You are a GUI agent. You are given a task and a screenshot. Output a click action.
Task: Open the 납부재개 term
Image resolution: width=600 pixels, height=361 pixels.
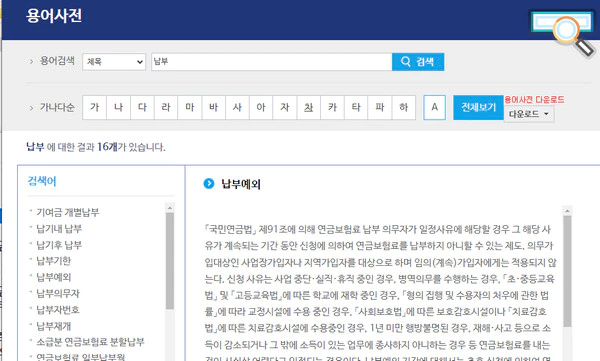coord(54,326)
